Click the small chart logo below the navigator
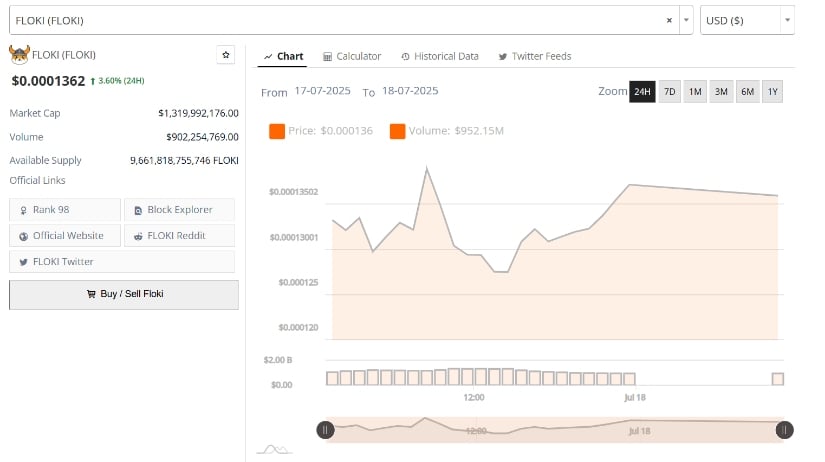 [274, 449]
